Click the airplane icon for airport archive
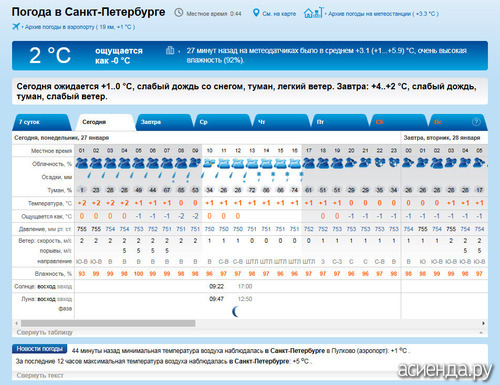 click(16, 26)
